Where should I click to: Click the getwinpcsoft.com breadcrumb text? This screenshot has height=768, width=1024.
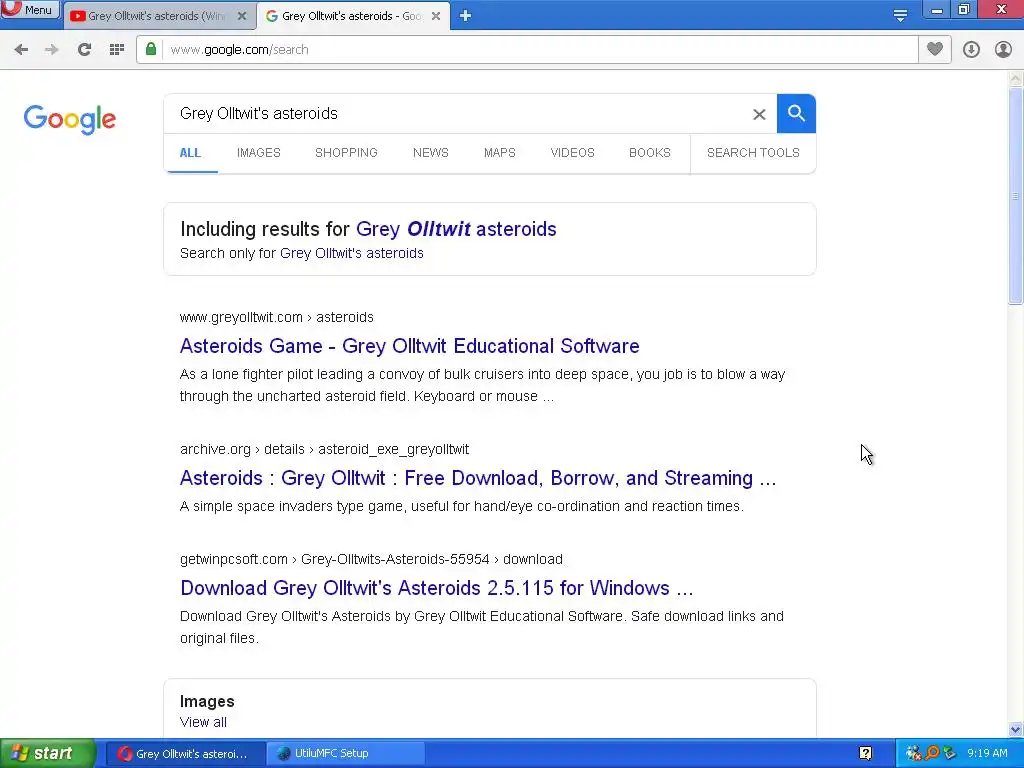point(371,560)
